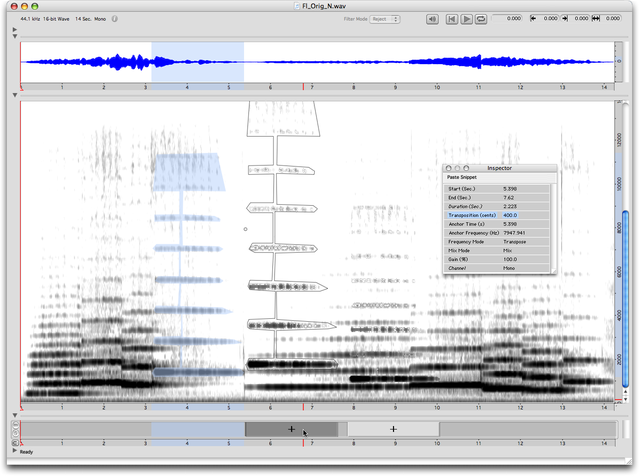The width and height of the screenshot is (639, 476).
Task: Collapse the spectrogram pane disclosure triangle
Action: 14,96
